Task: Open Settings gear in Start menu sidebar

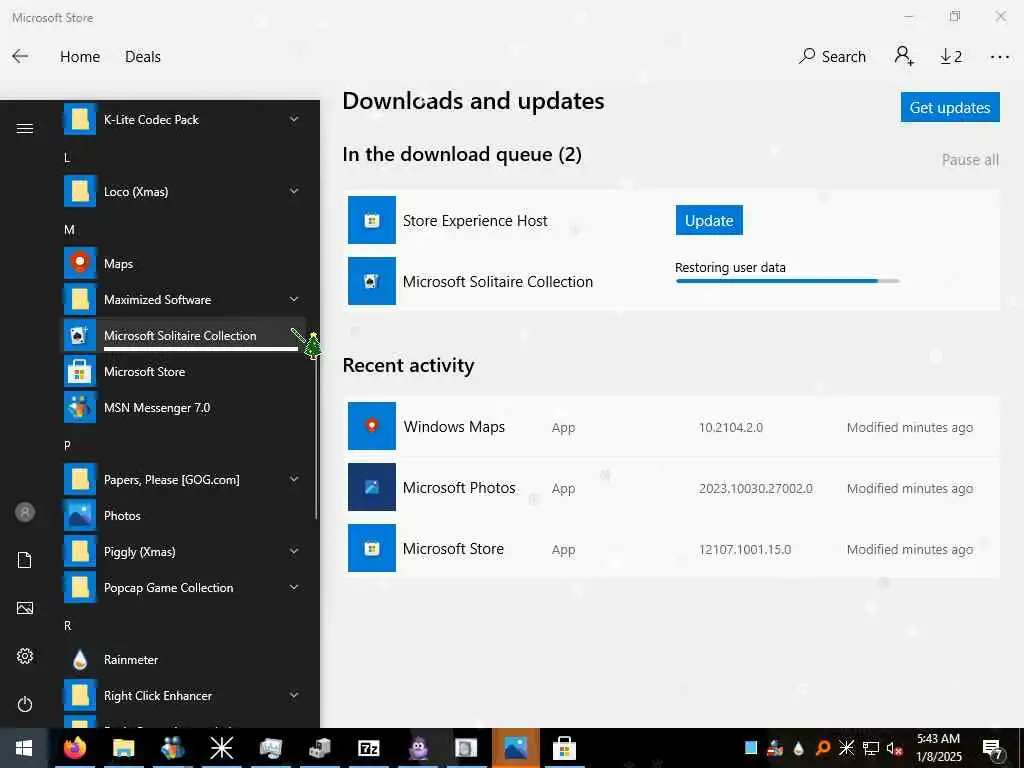Action: click(x=25, y=656)
